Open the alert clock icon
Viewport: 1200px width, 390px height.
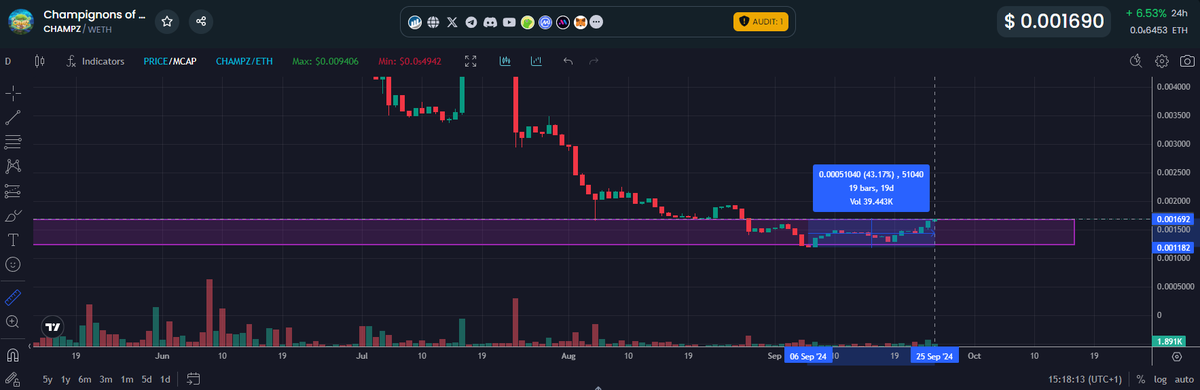tap(1135, 61)
